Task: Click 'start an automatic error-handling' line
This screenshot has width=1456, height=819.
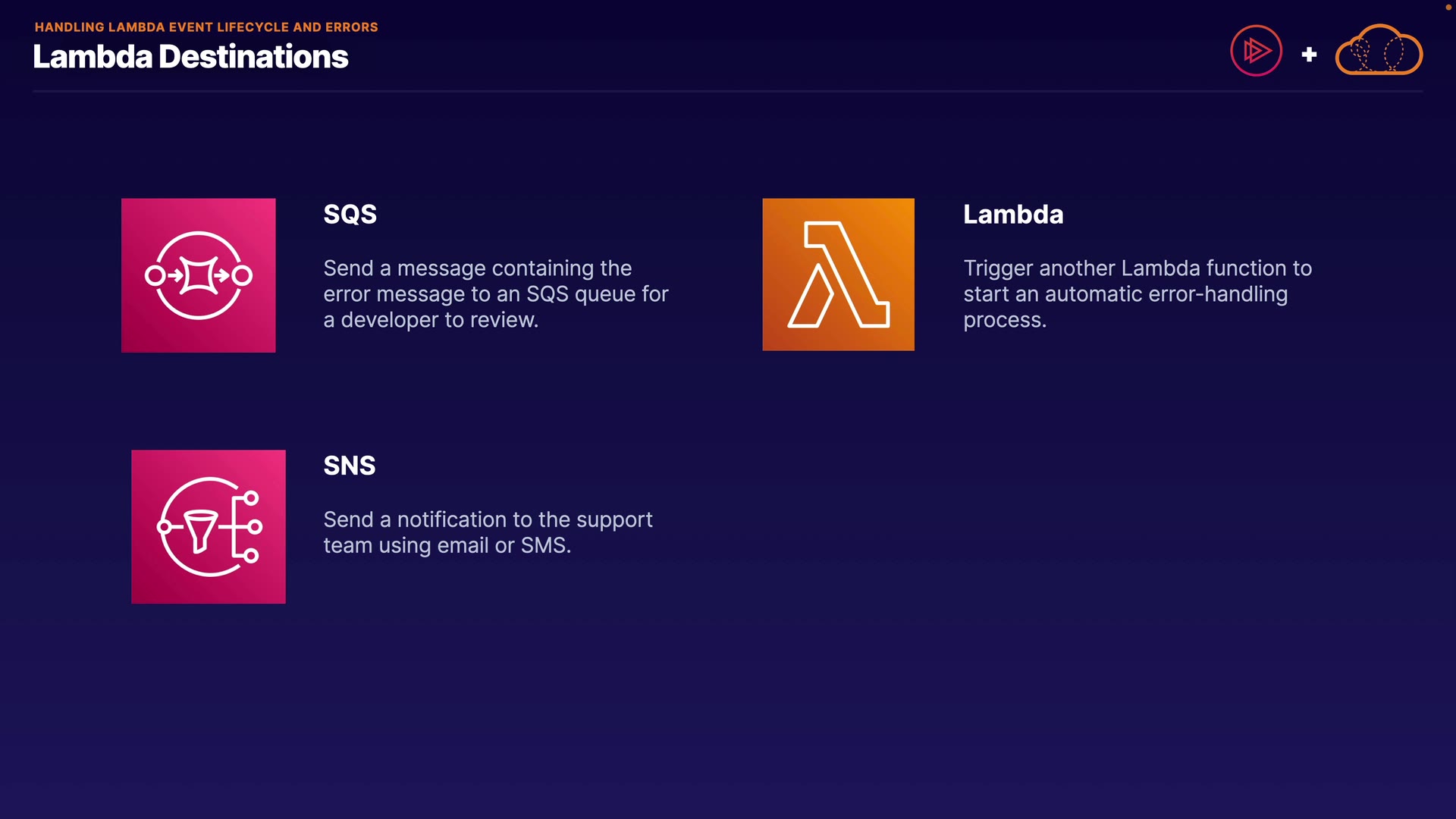Action: coord(1125,294)
